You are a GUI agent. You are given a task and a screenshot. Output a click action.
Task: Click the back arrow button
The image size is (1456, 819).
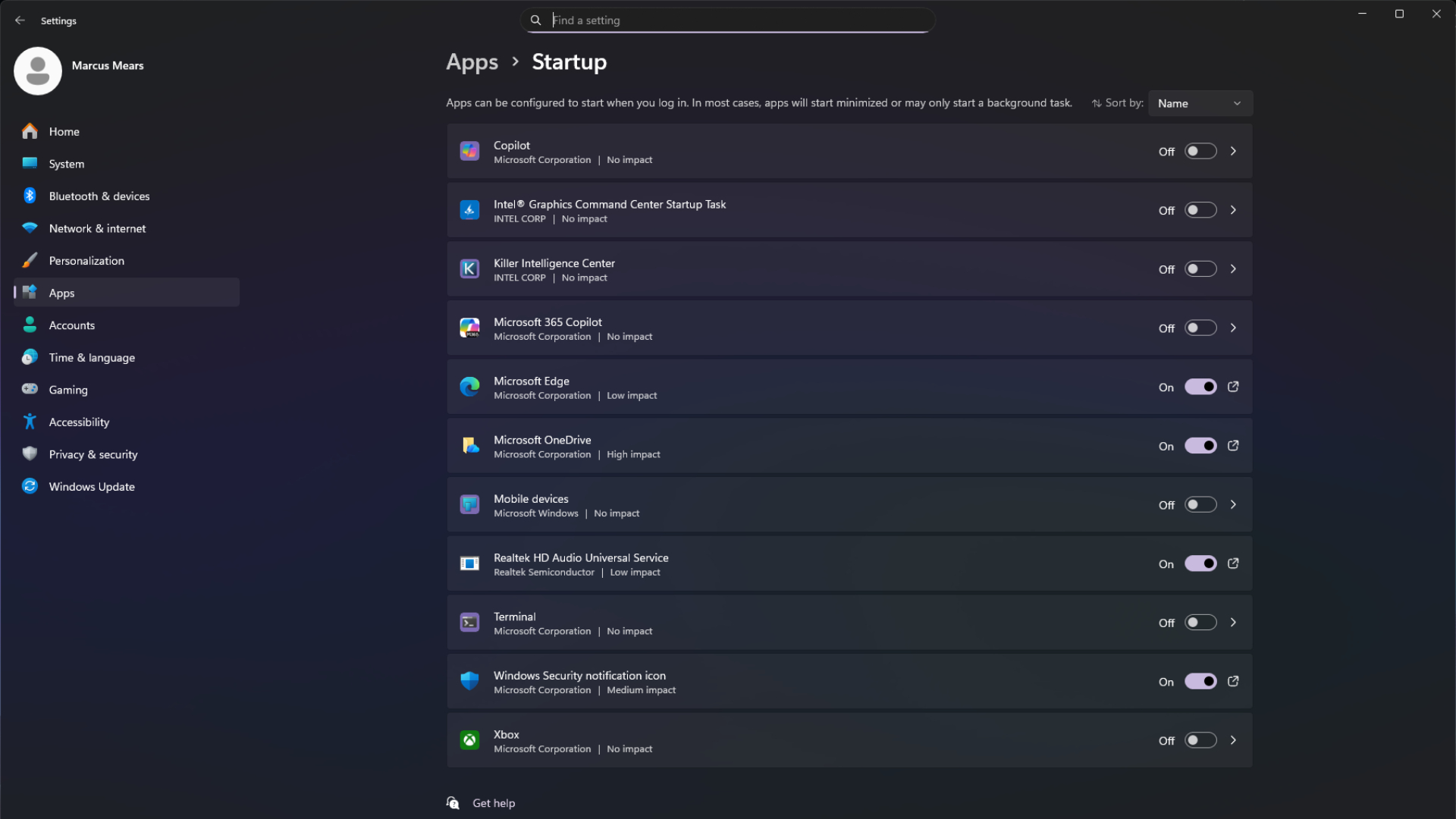click(x=20, y=20)
